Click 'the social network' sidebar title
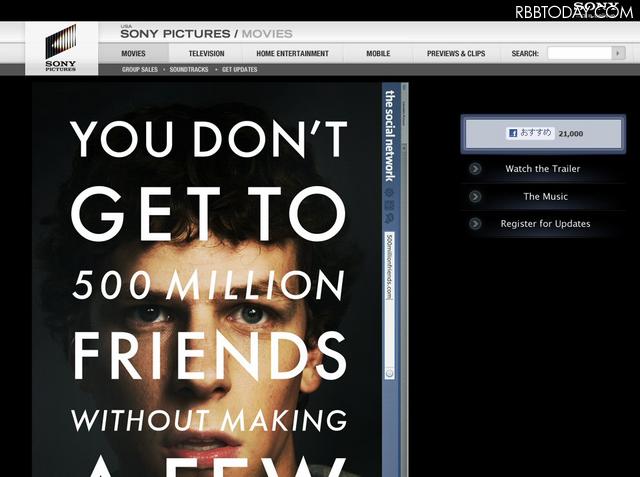Viewport: 640px width, 477px height. (x=390, y=136)
